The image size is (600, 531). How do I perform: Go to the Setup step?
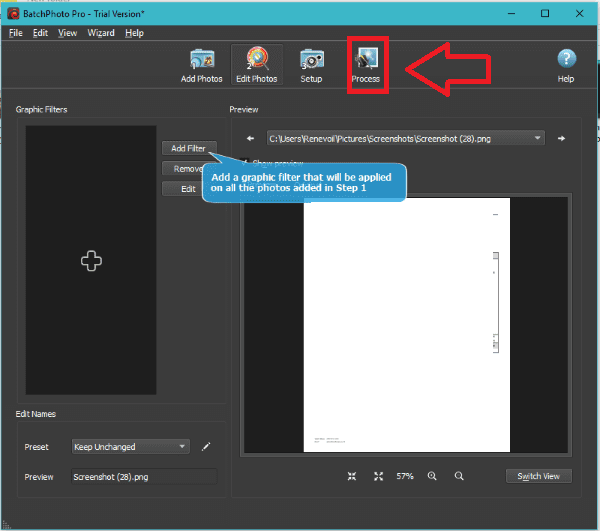click(311, 66)
